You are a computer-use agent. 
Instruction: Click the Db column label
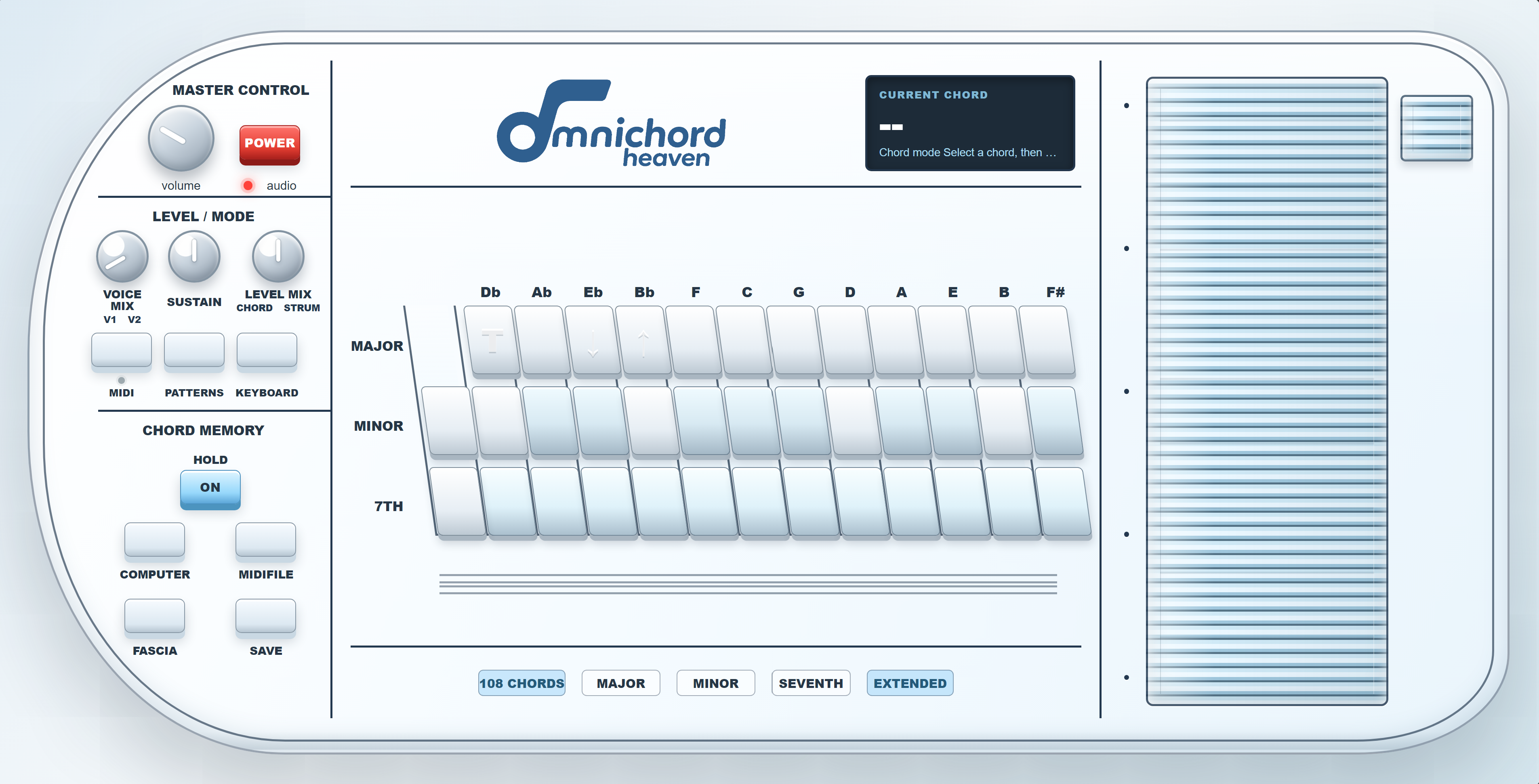490,293
